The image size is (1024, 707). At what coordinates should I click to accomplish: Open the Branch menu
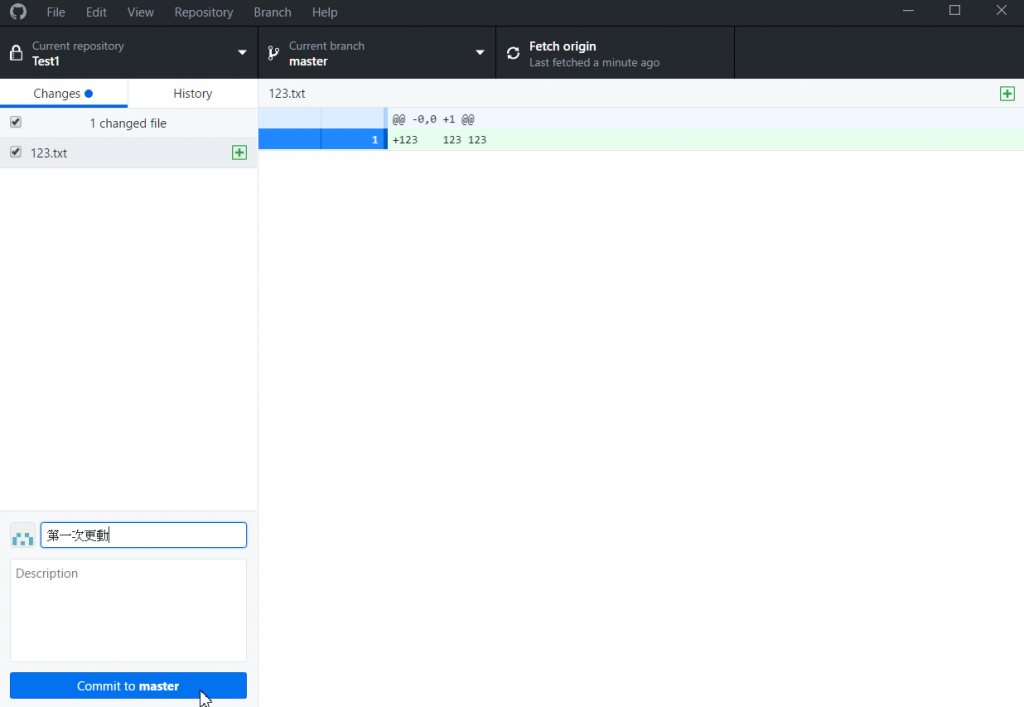[x=272, y=12]
